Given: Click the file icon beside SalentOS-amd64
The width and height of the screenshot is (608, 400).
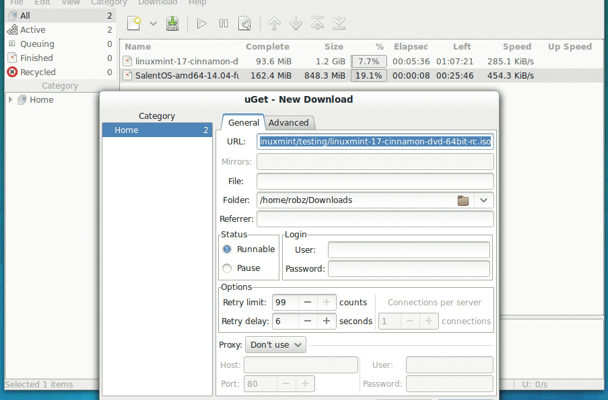Looking at the screenshot, I should [127, 75].
